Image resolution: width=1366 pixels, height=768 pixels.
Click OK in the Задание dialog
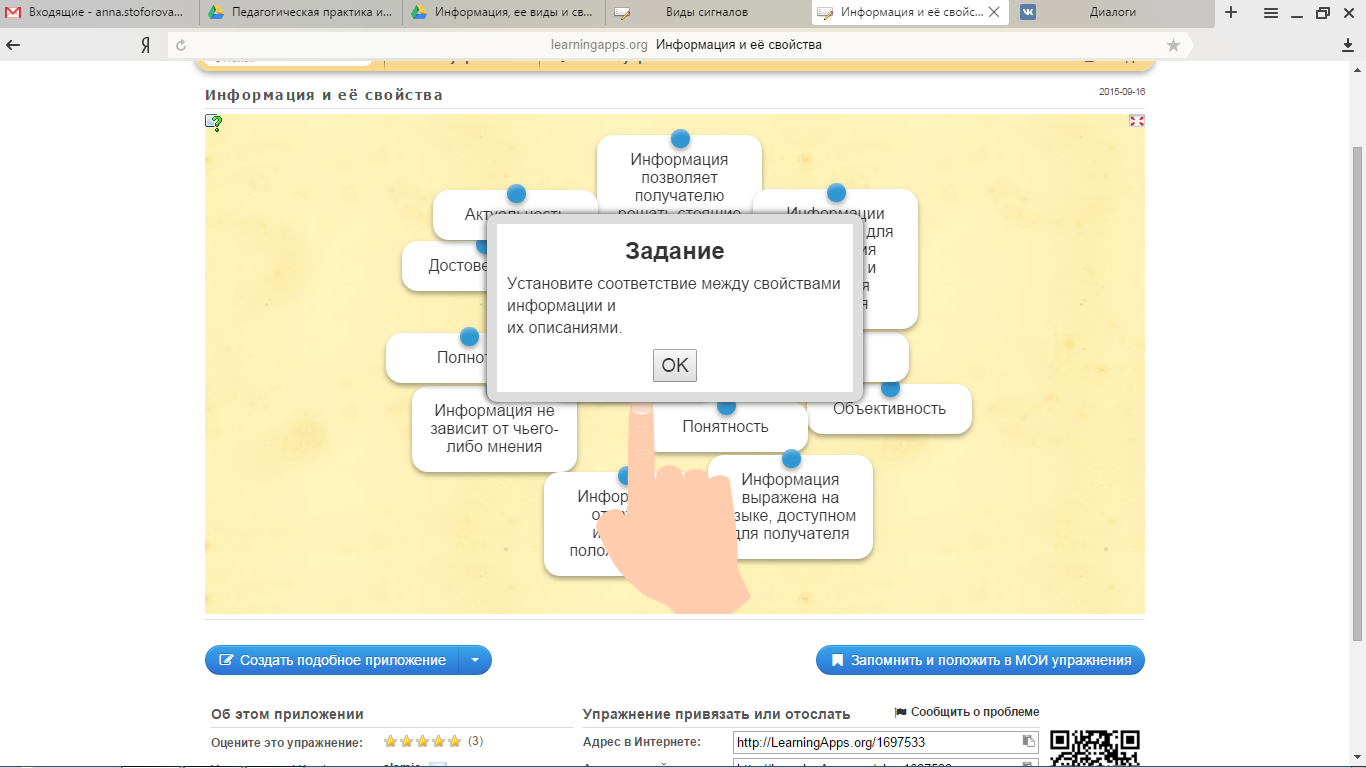(x=675, y=365)
